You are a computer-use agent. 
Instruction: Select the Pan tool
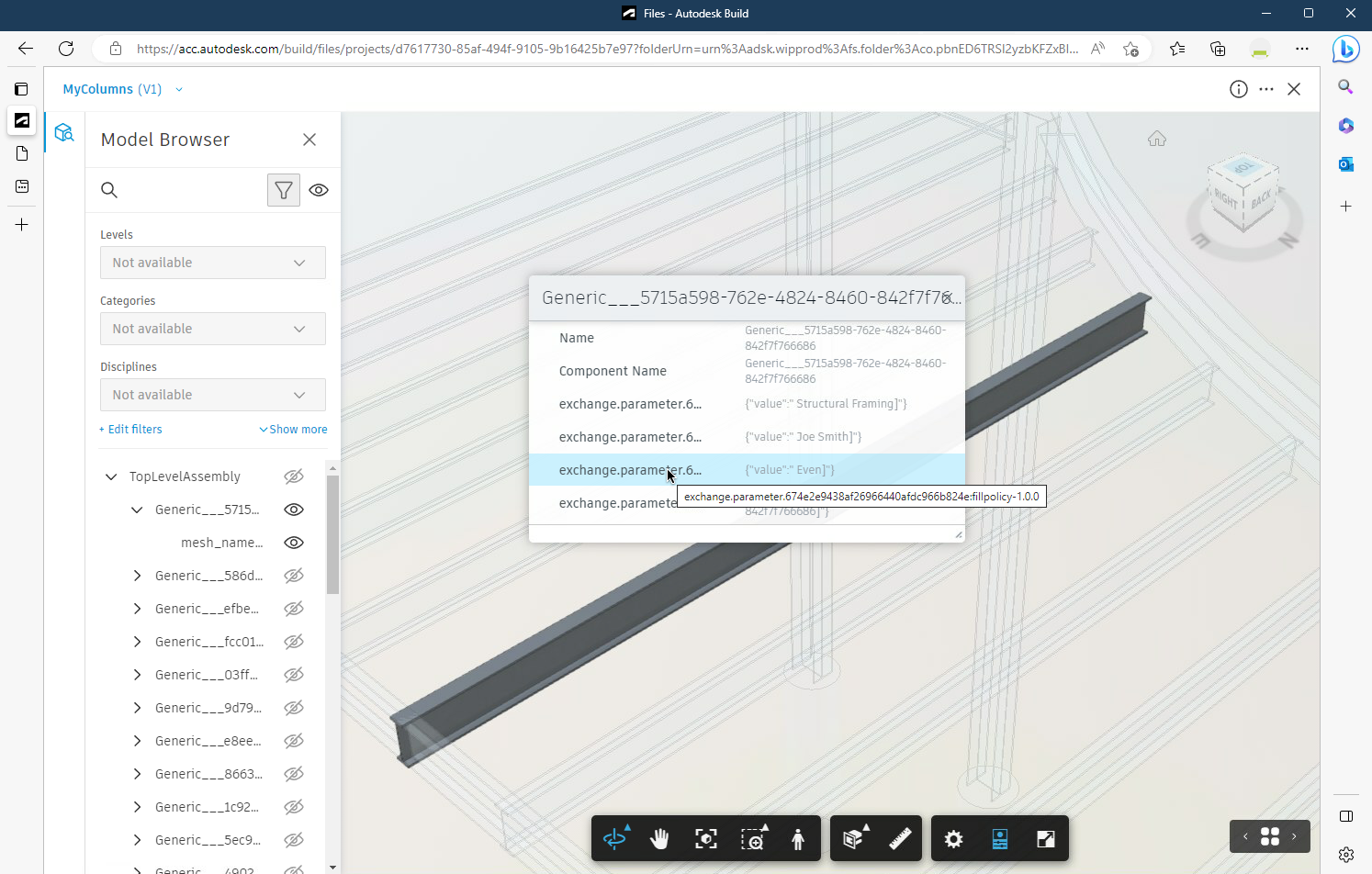pos(659,838)
